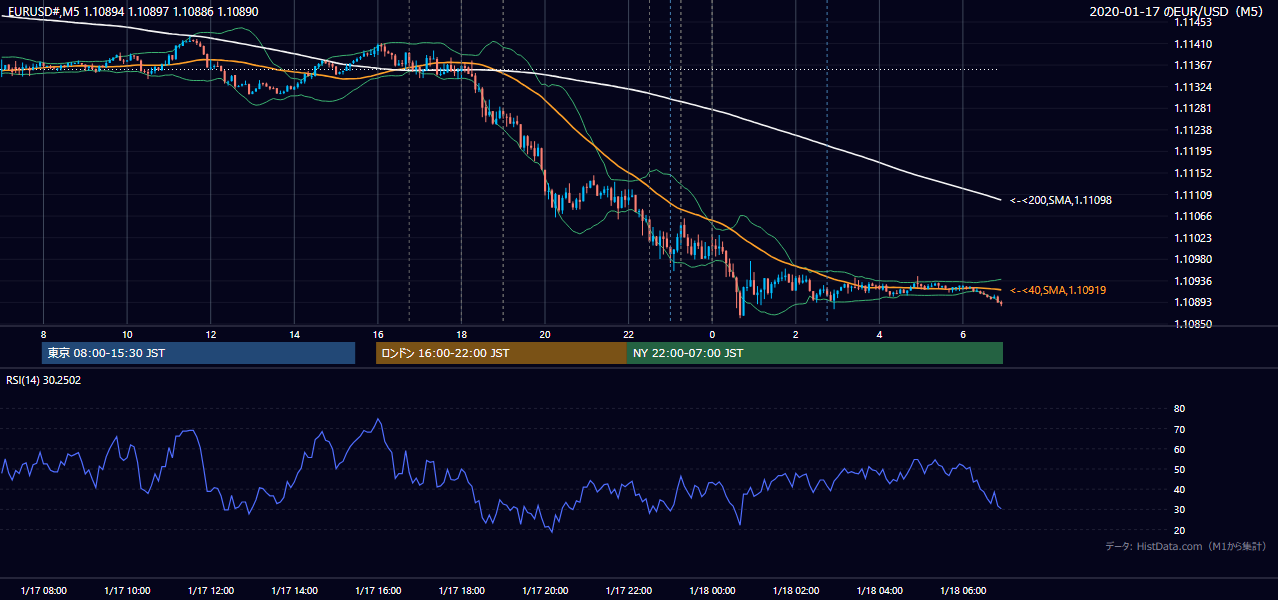Click the 1/17 12:00 bottom time label

[210, 591]
